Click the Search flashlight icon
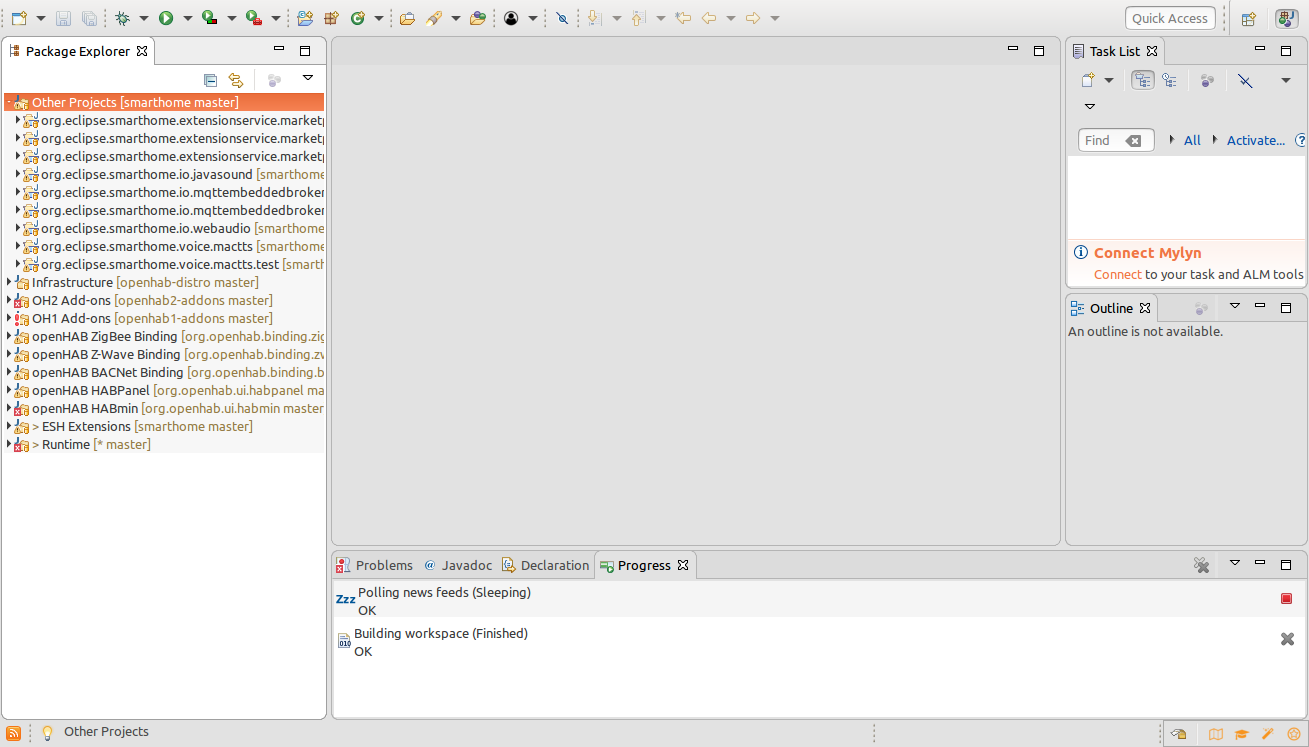1309x747 pixels. [434, 18]
